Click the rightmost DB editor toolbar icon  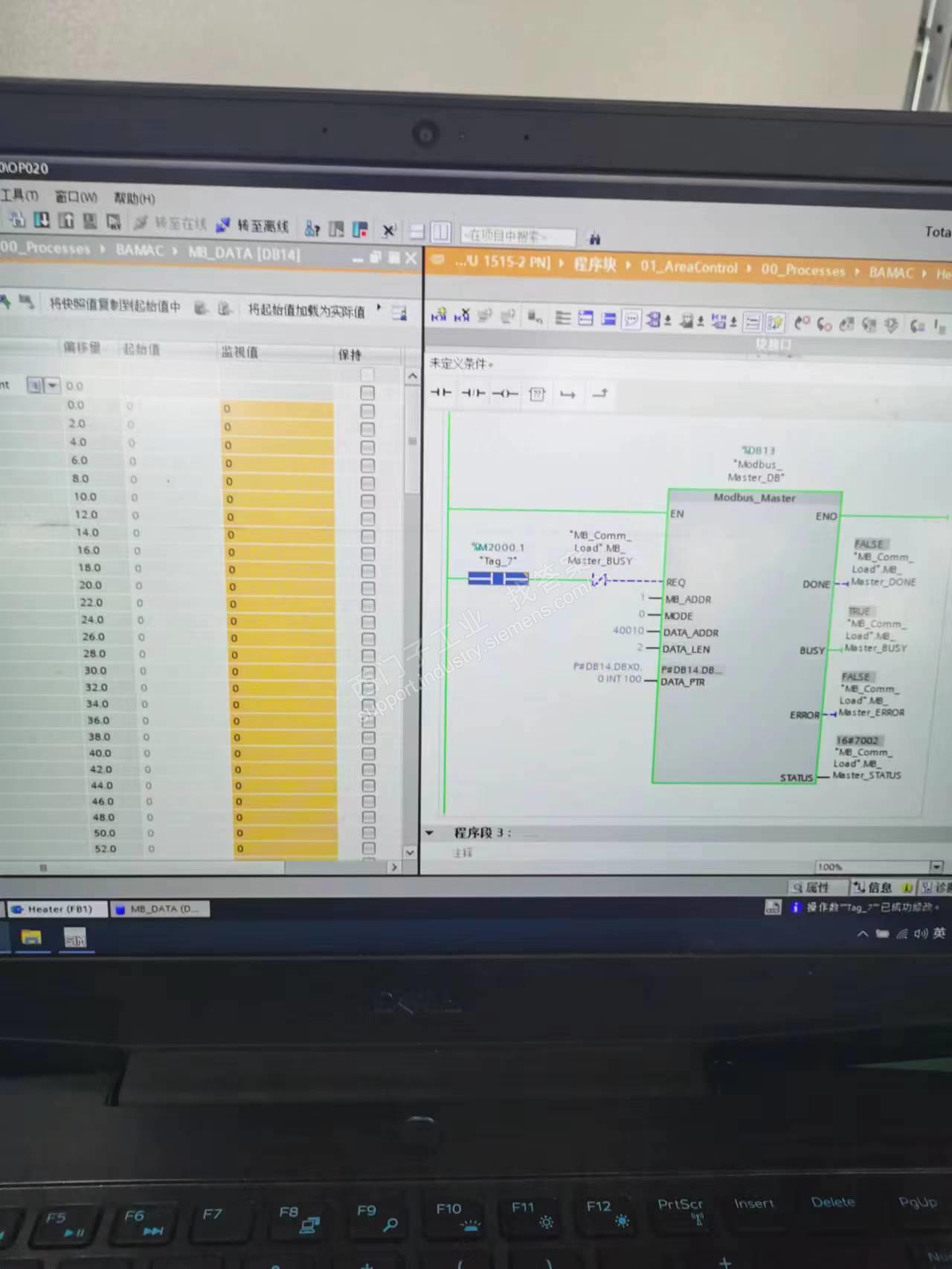[x=399, y=312]
